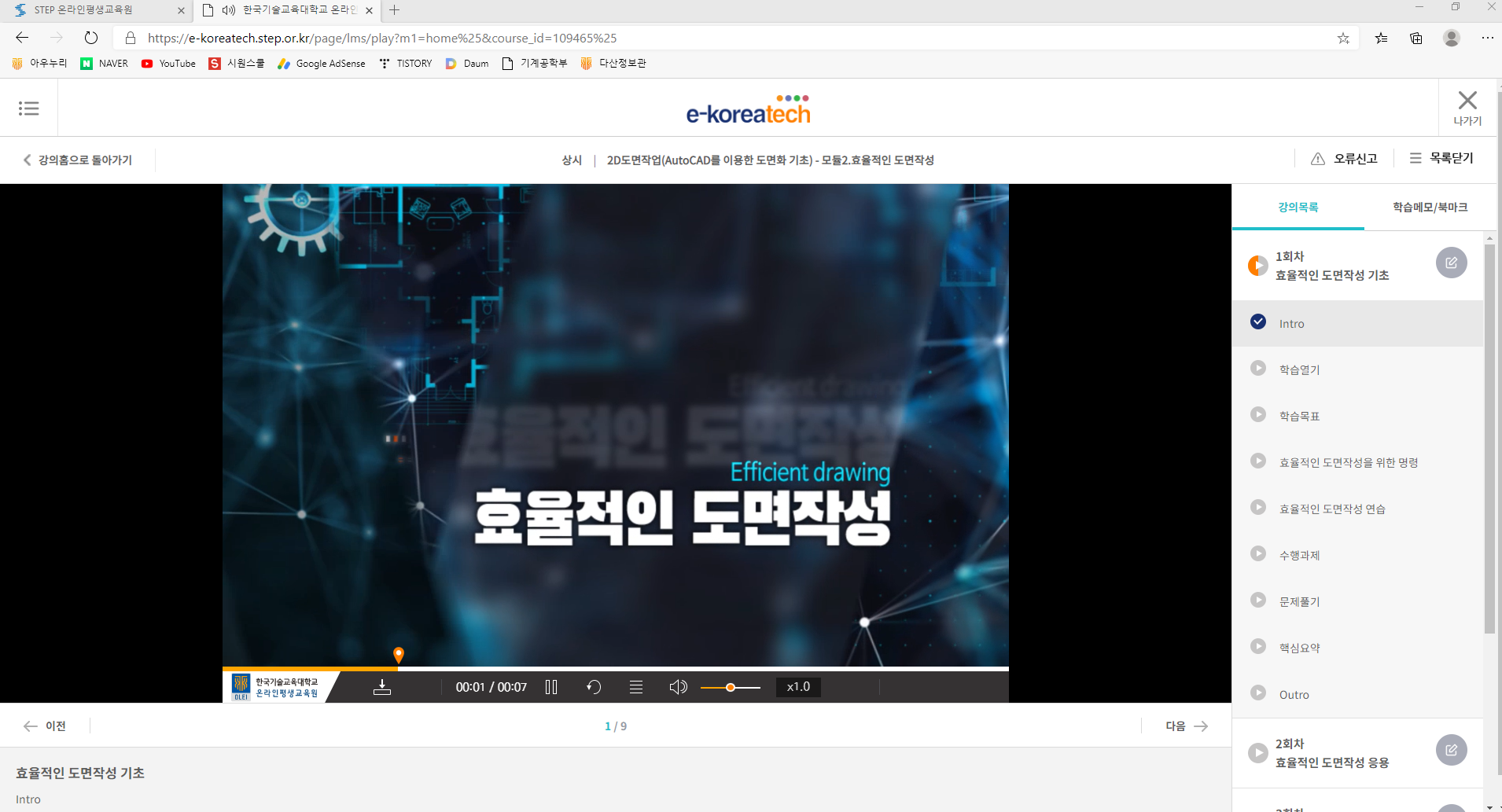Click the orange bookmark marker on timeline
Image resolution: width=1502 pixels, height=812 pixels.
pyautogui.click(x=399, y=655)
